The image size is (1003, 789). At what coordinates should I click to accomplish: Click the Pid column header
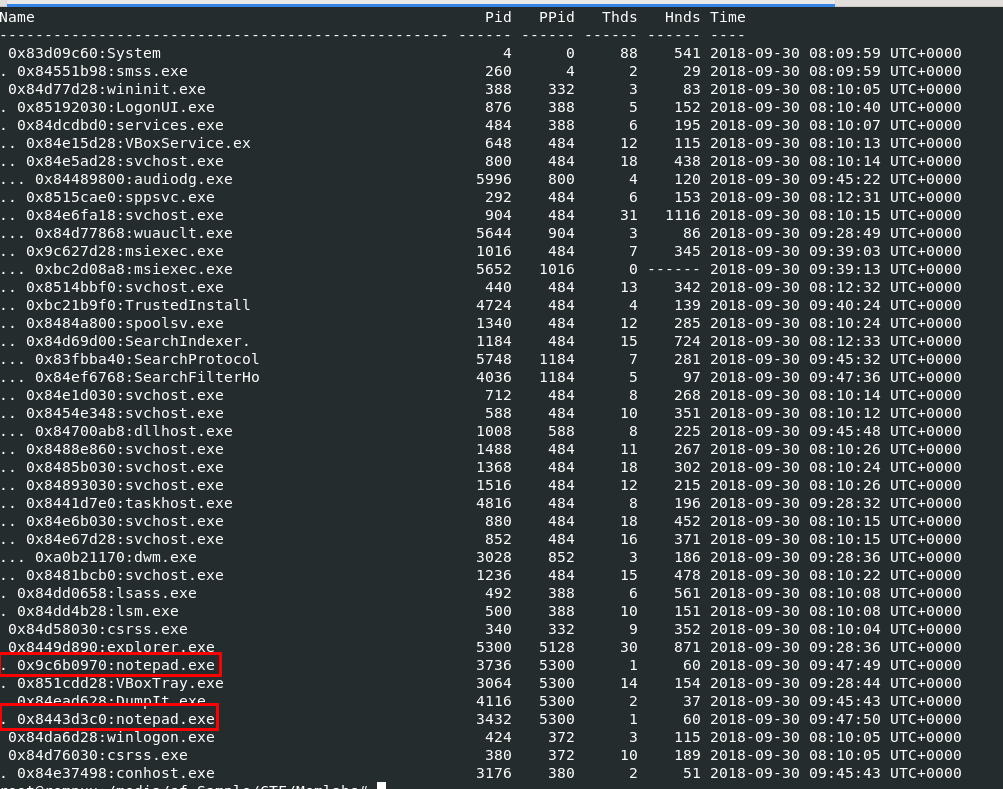[x=498, y=17]
